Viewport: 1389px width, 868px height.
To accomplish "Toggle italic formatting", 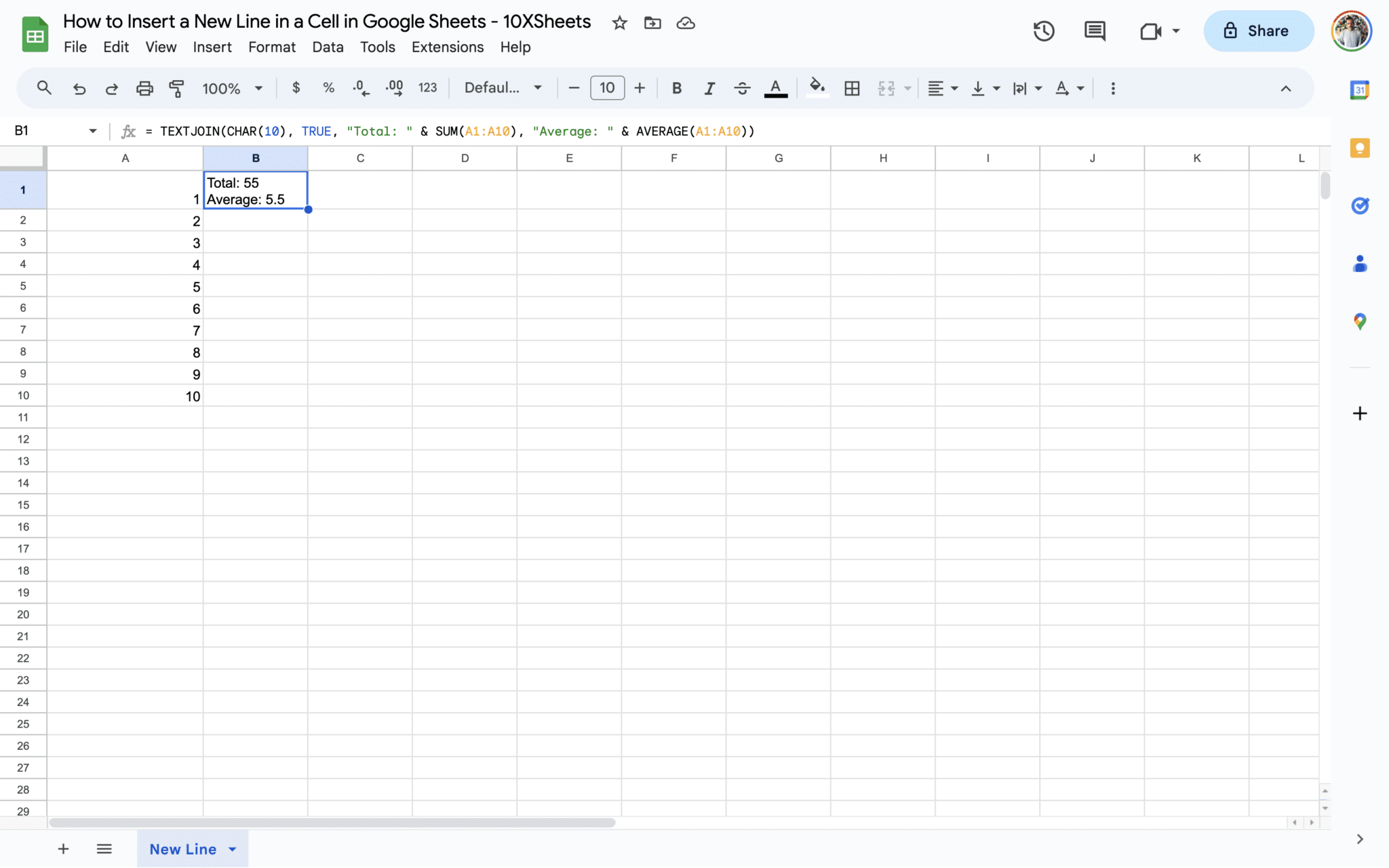I will pos(709,88).
